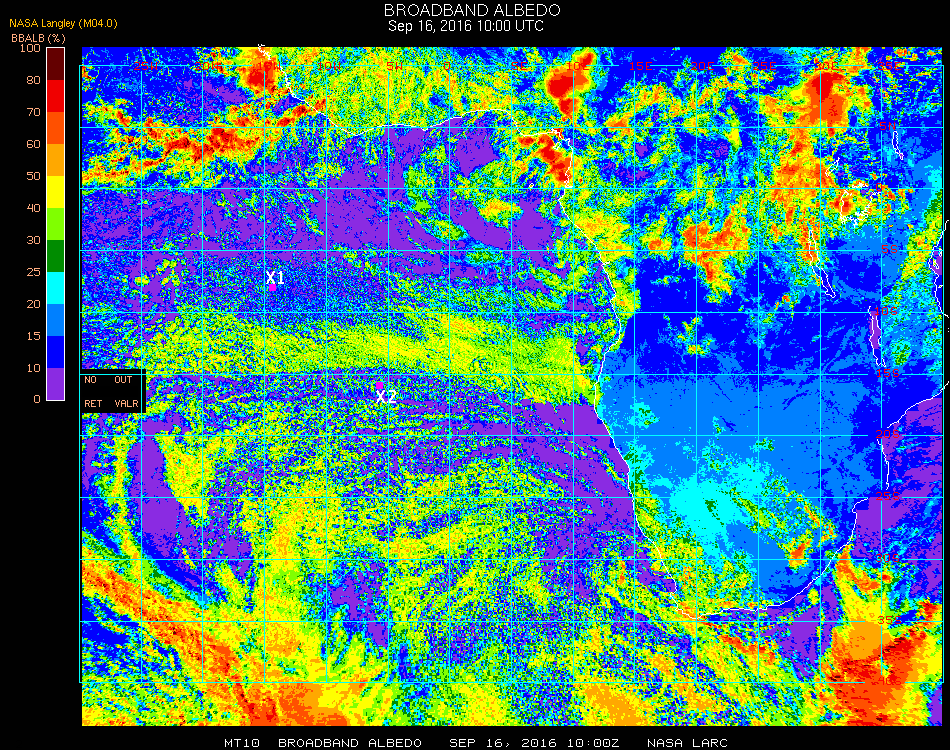Select the cyan 20-25 legend swatch
This screenshot has height=750, width=950.
point(56,288)
